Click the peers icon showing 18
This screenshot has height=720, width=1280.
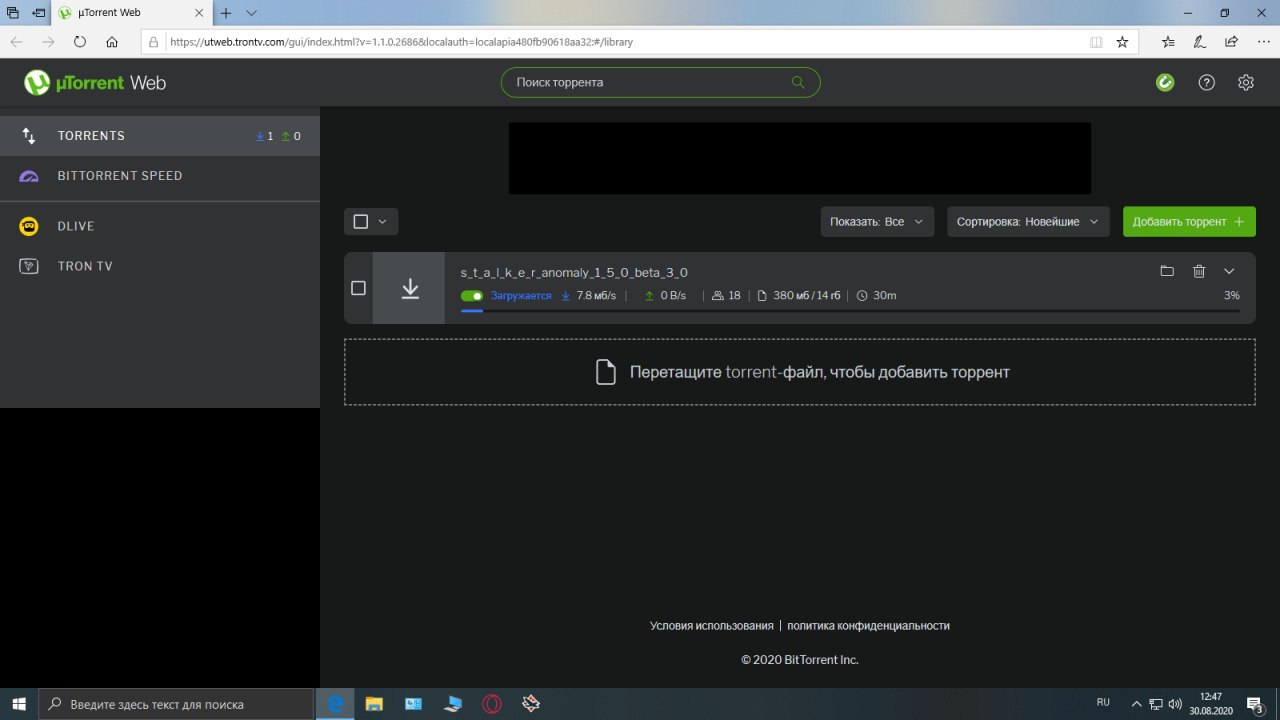click(717, 296)
